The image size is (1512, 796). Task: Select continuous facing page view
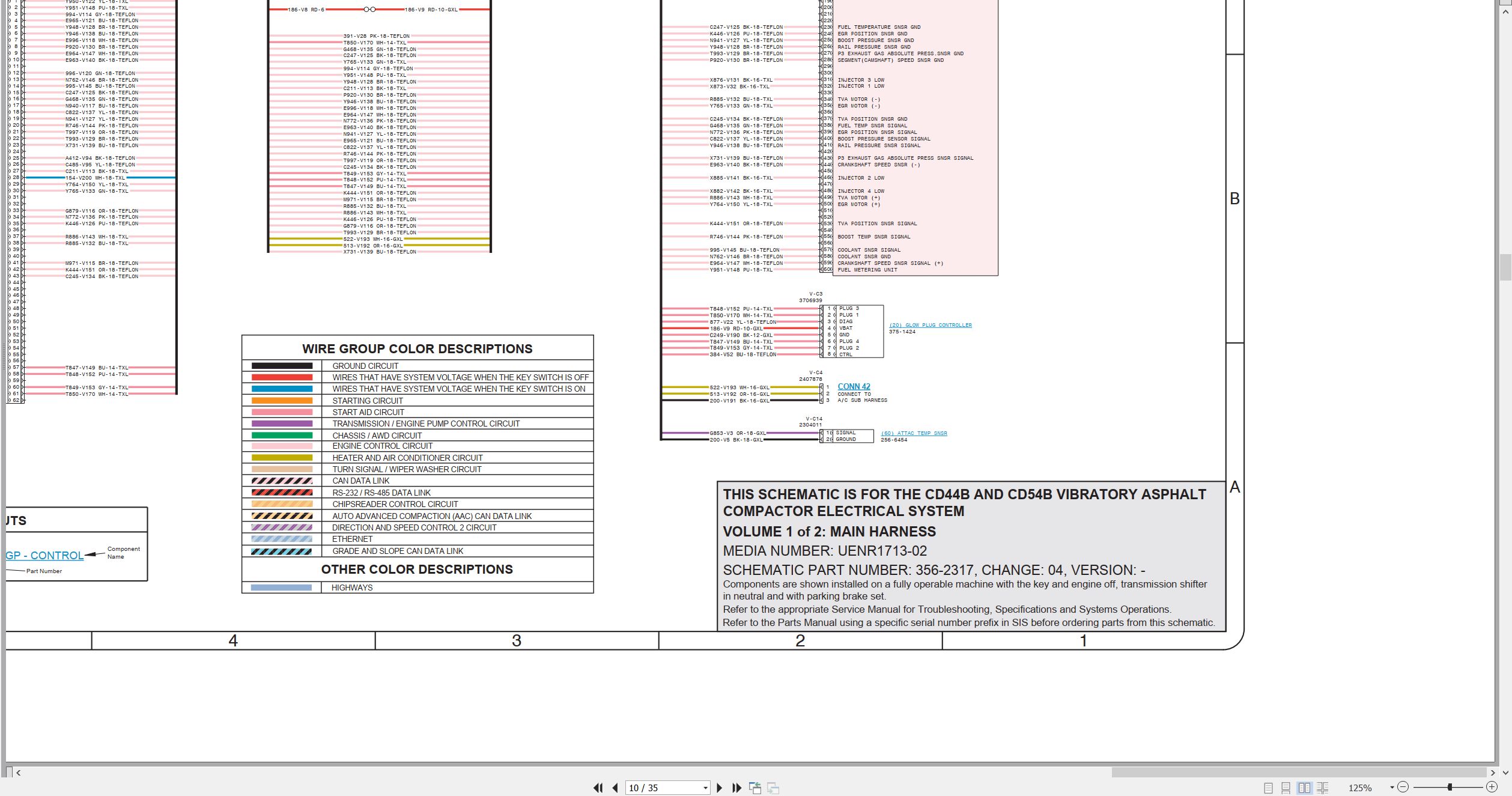(1322, 788)
